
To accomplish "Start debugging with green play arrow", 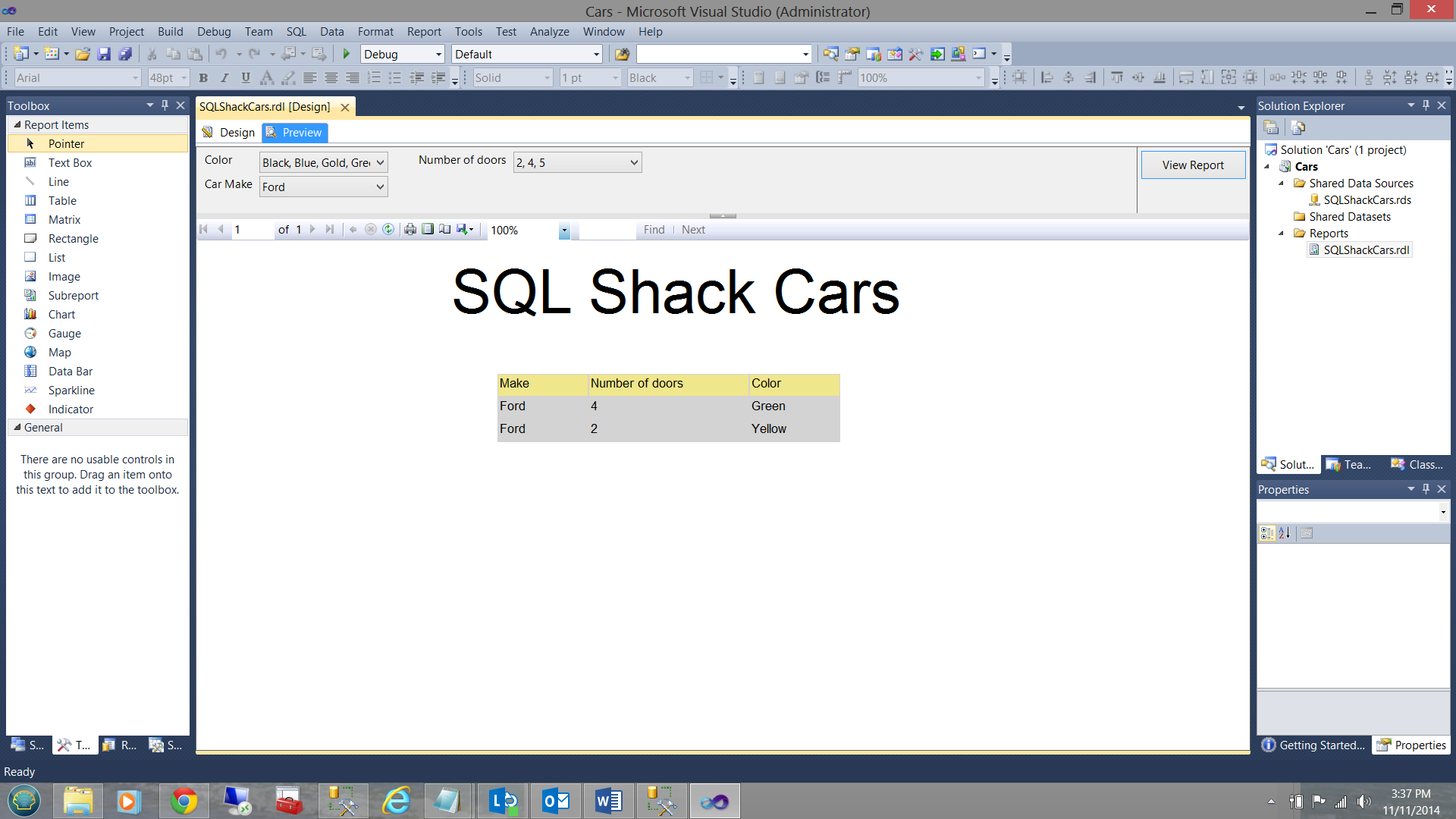I will click(347, 54).
